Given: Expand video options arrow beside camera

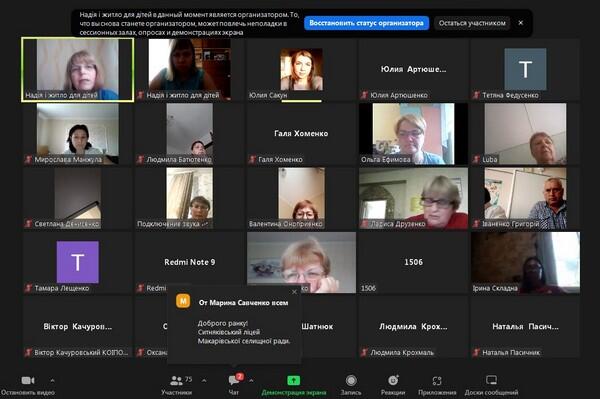Looking at the screenshot, I should pos(52,380).
